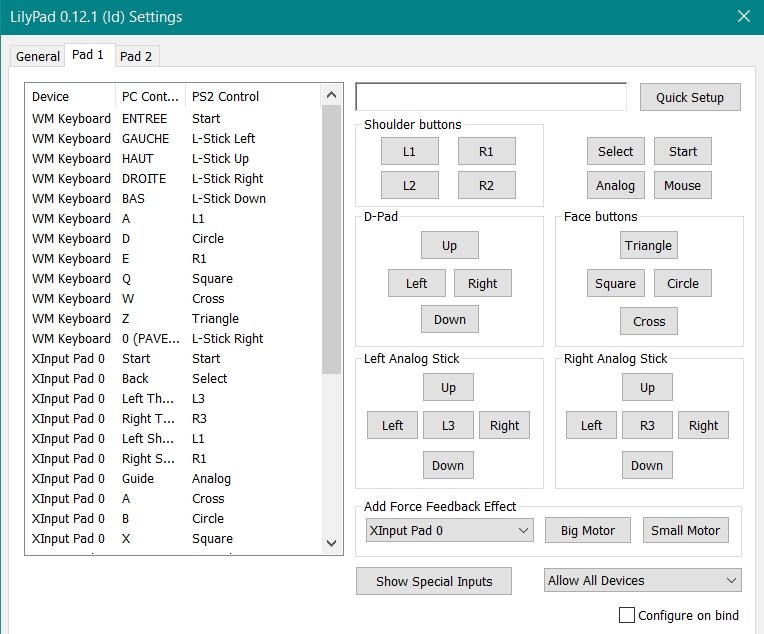Select the XInput B Circle row
The height and width of the screenshot is (634, 764).
(x=174, y=518)
